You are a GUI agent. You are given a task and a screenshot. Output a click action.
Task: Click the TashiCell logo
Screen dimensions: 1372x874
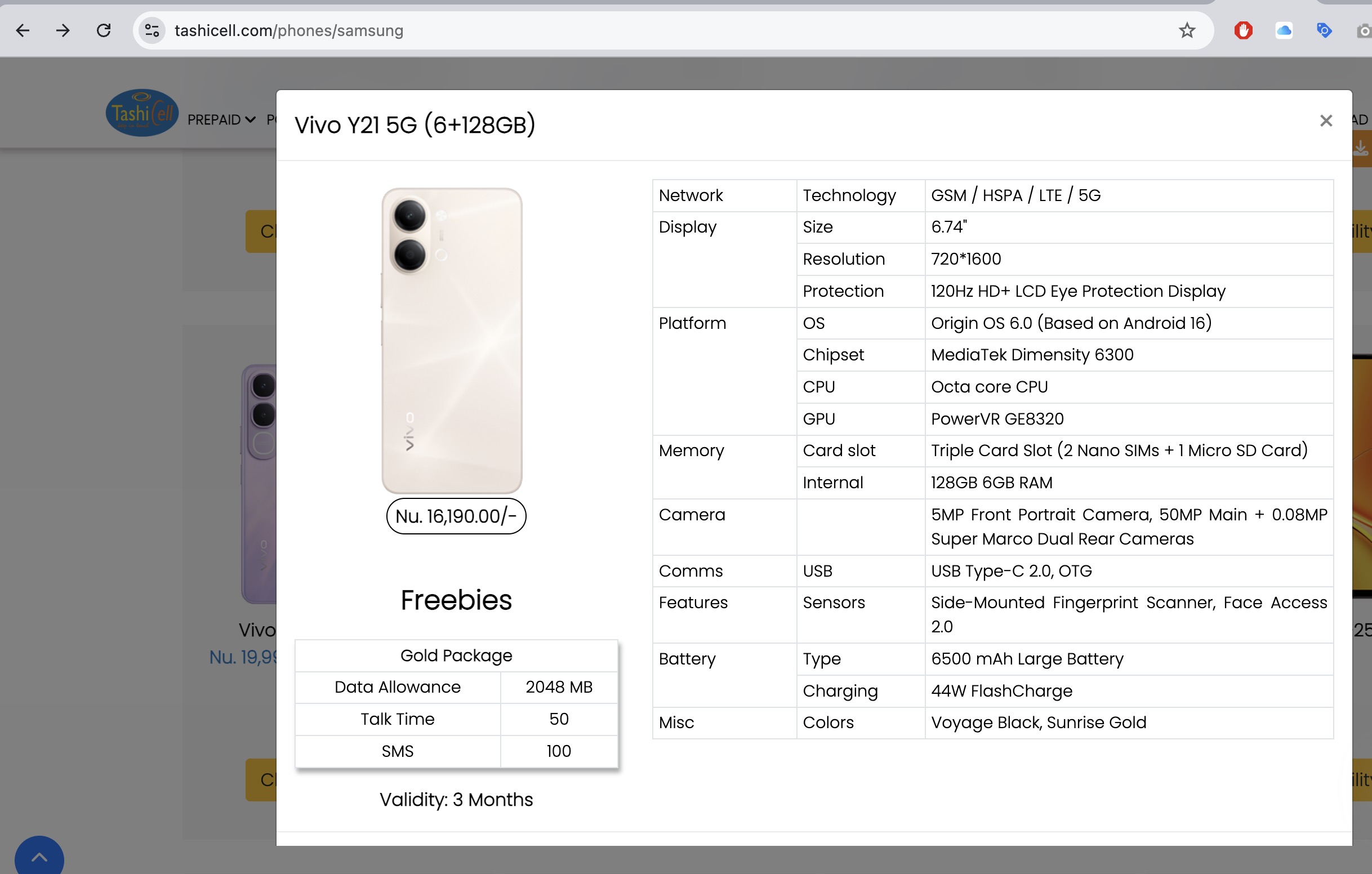141,112
